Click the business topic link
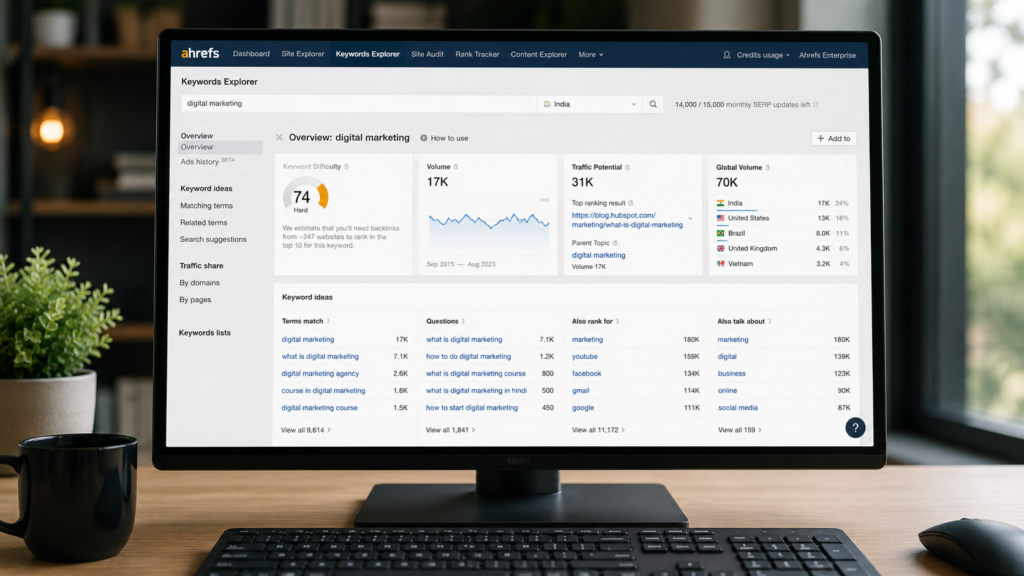The width and height of the screenshot is (1024, 576). click(x=731, y=374)
